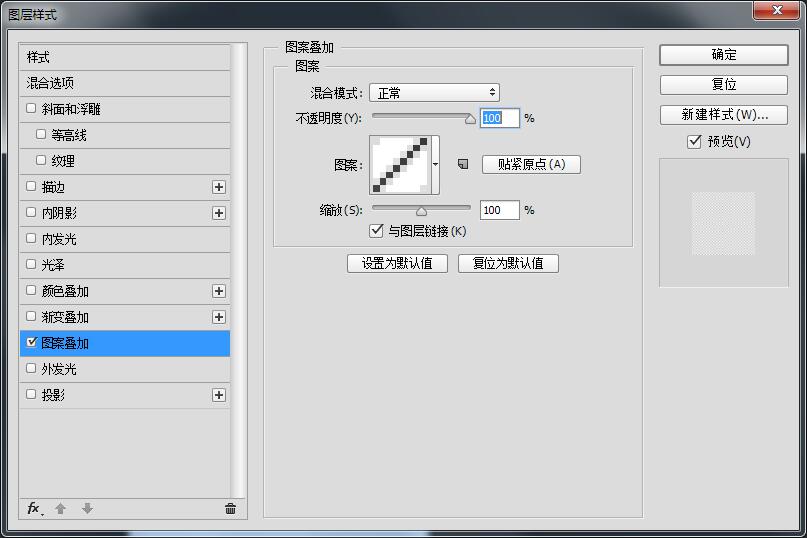Enable the 渐变叠加 checkbox
The width and height of the screenshot is (807, 538).
click(x=31, y=316)
